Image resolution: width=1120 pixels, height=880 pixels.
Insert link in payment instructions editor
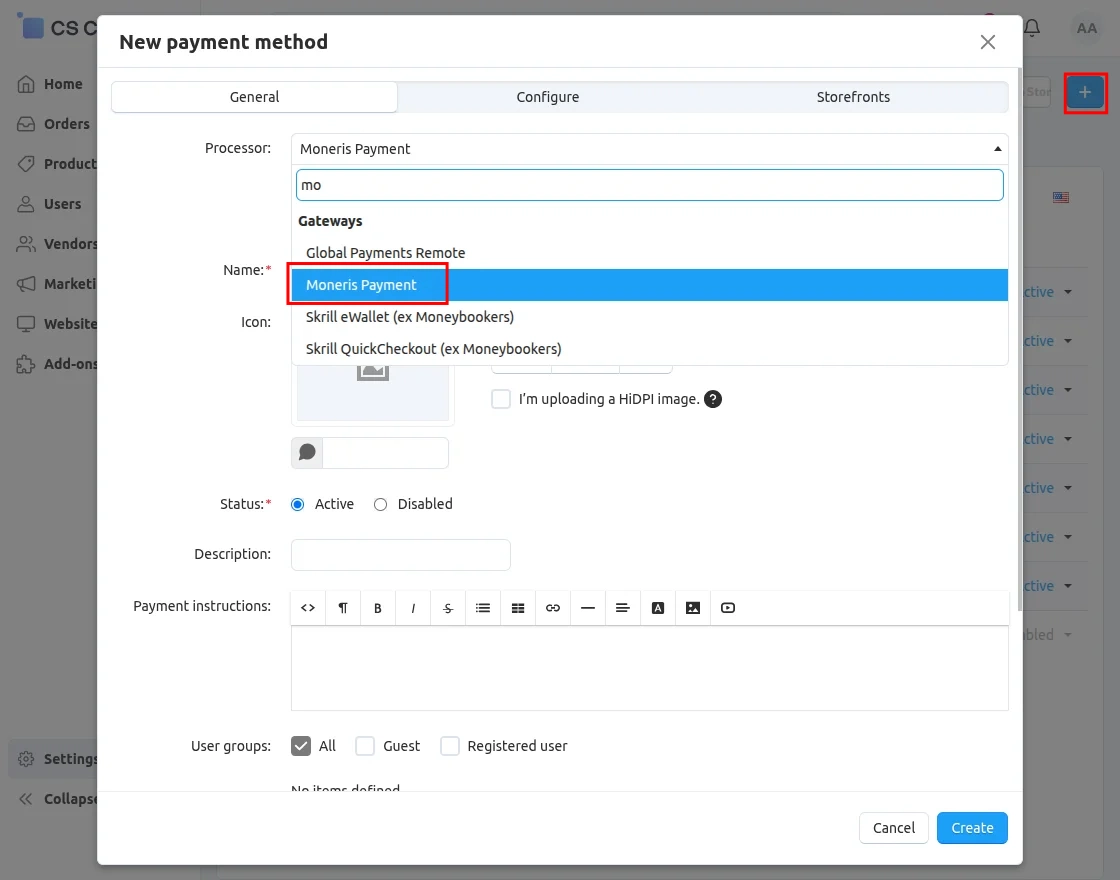[x=553, y=608]
